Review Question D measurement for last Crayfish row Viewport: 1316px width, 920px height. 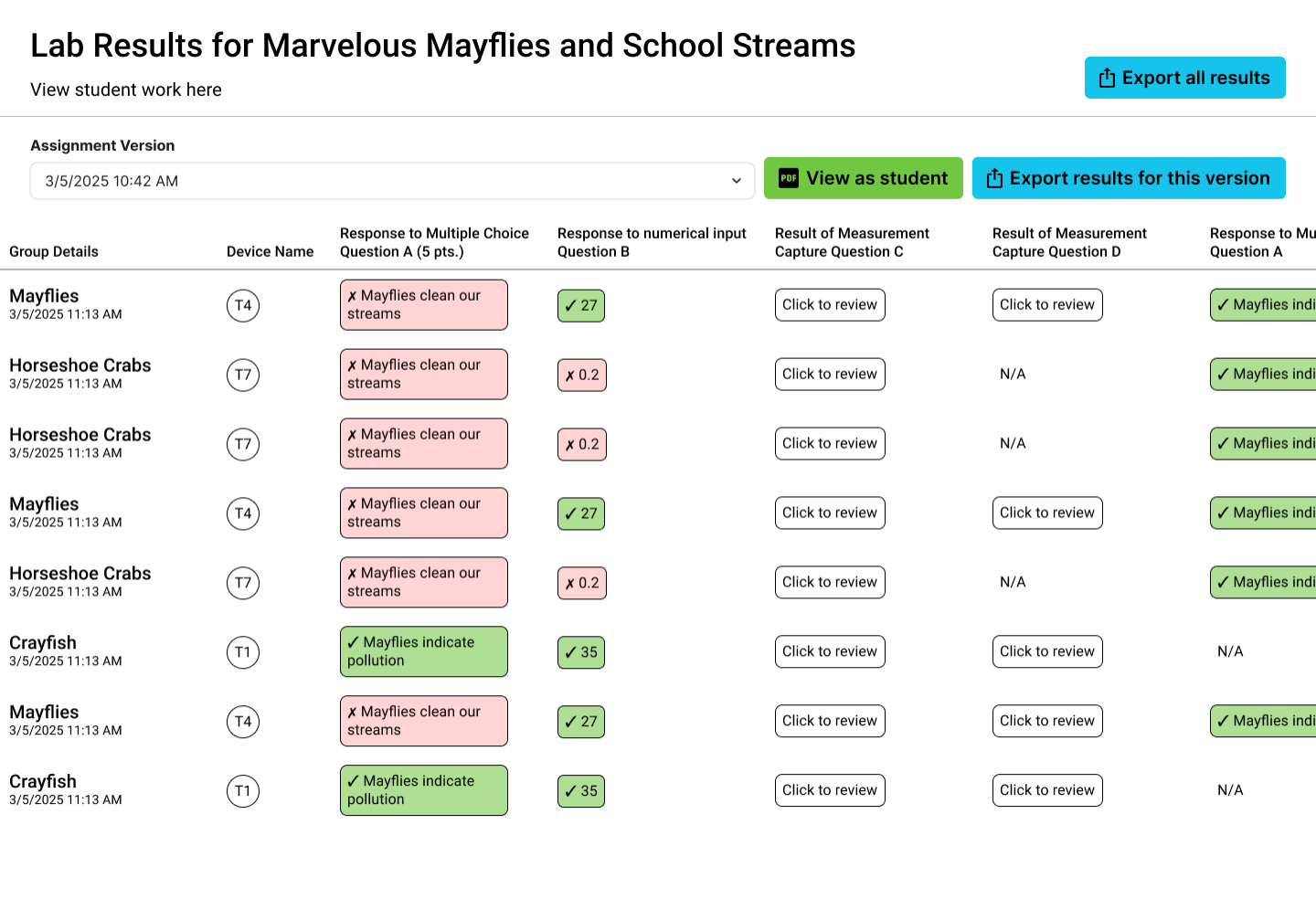1047,790
